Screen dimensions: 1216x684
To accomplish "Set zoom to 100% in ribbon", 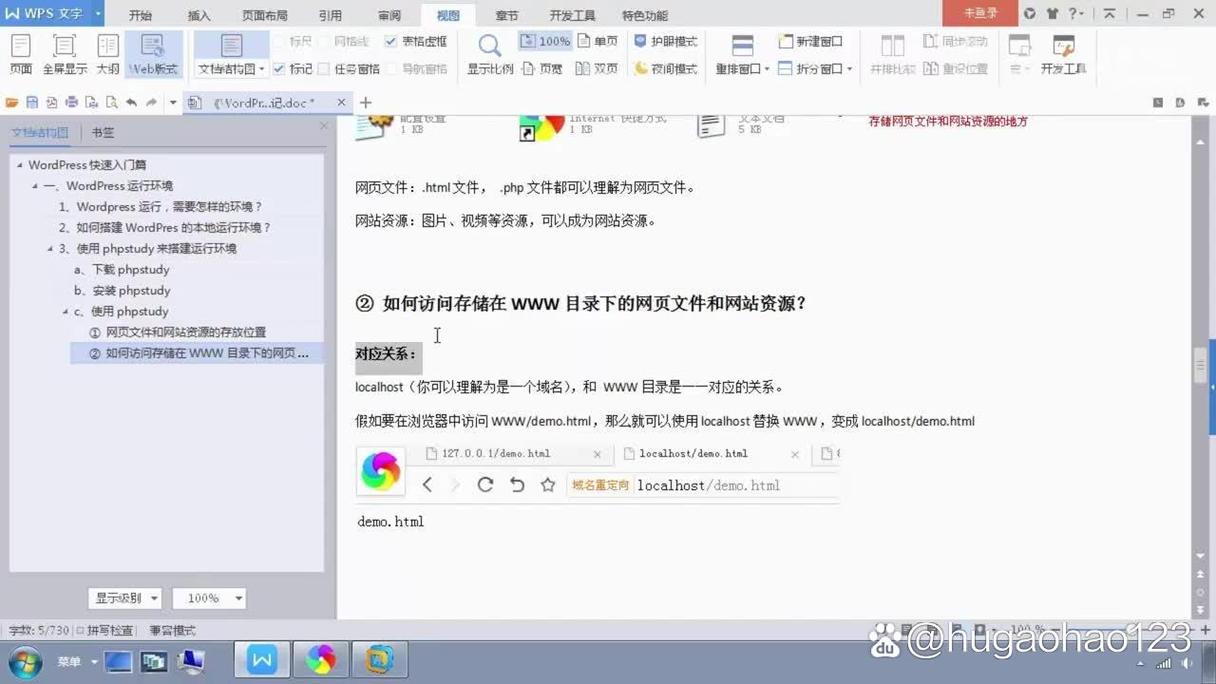I will point(545,41).
